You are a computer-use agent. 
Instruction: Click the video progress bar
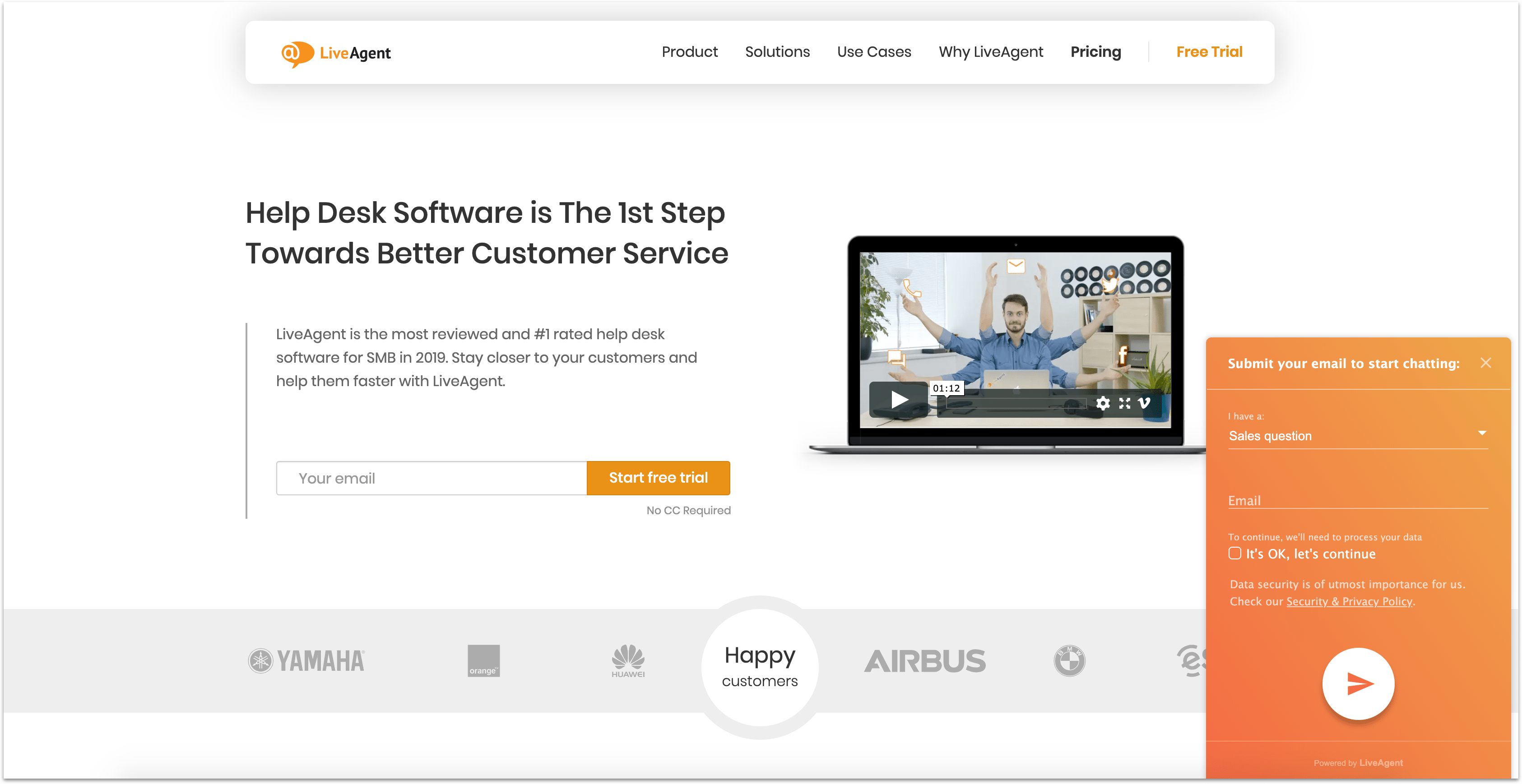[x=1016, y=404]
